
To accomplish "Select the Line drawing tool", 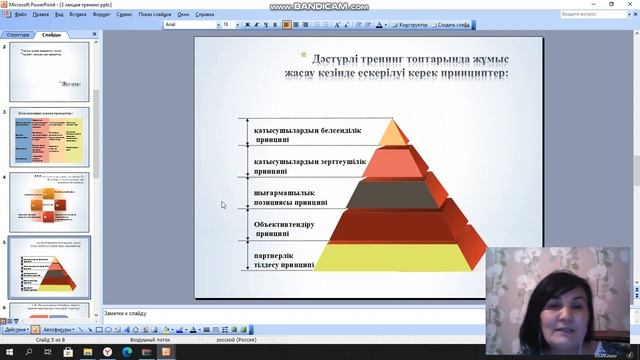I will pos(81,330).
